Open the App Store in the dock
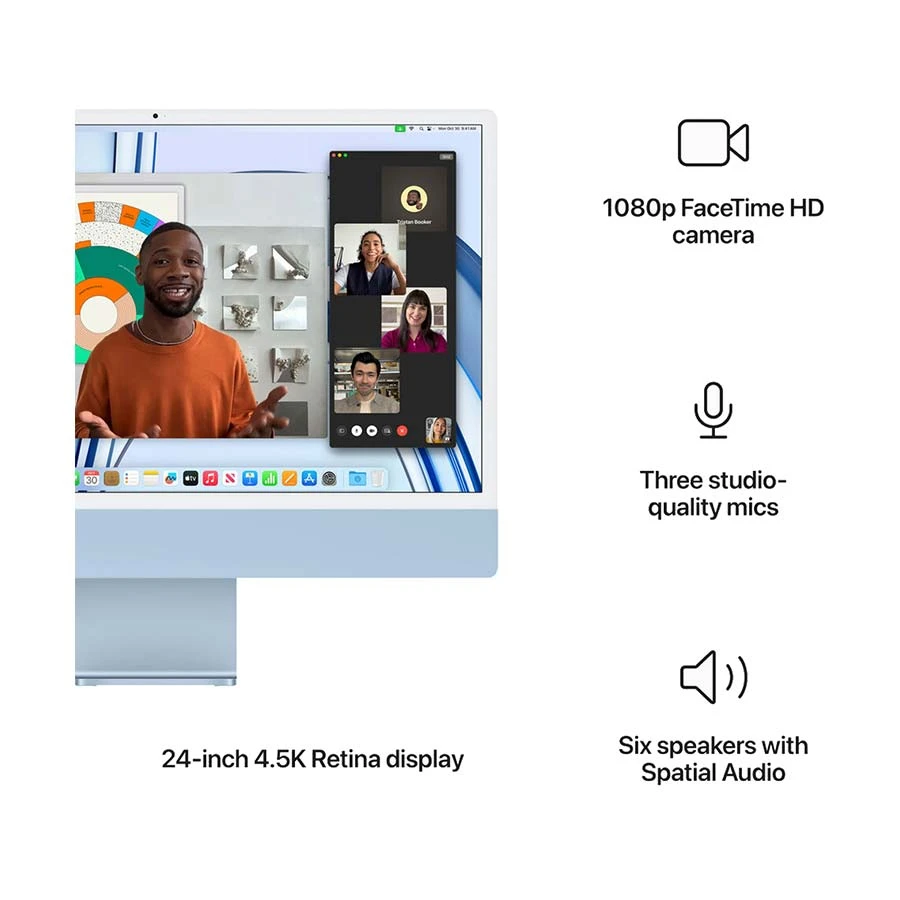This screenshot has width=900, height=900. click(x=309, y=478)
